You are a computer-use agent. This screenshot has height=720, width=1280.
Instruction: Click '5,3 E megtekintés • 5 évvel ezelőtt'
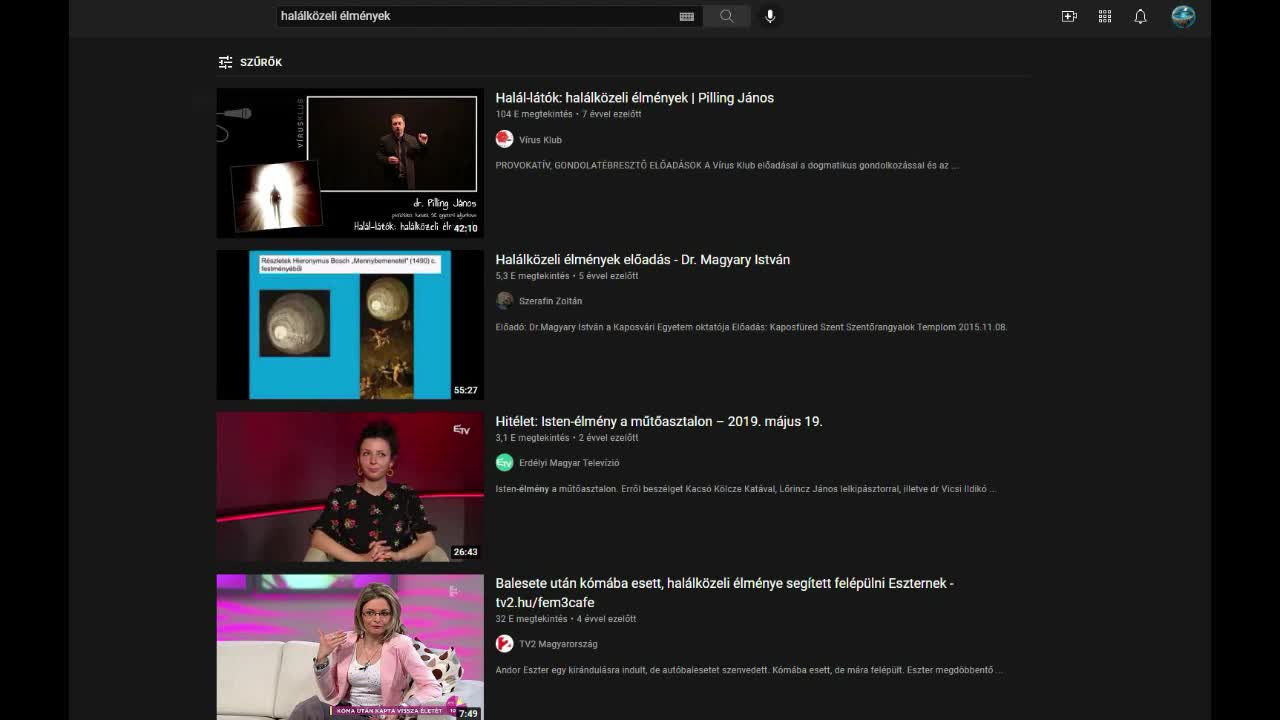tap(567, 276)
